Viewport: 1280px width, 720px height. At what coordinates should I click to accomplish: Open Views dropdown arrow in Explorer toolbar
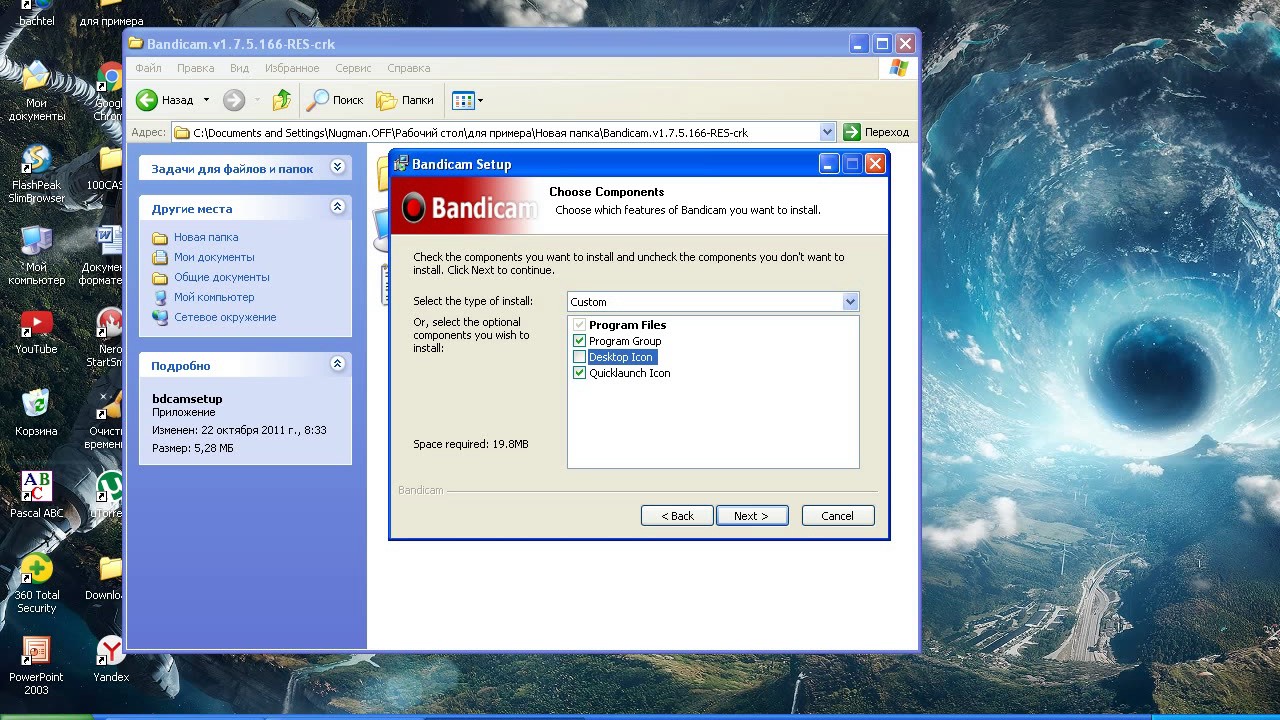click(480, 100)
